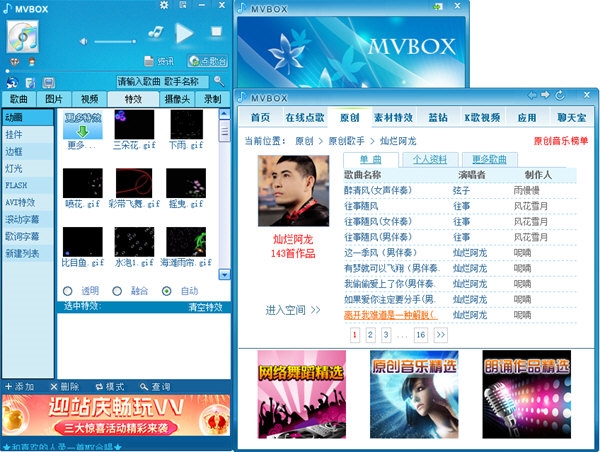Click the playback progress slider handle
The image size is (600, 452).
click(x=7, y=71)
